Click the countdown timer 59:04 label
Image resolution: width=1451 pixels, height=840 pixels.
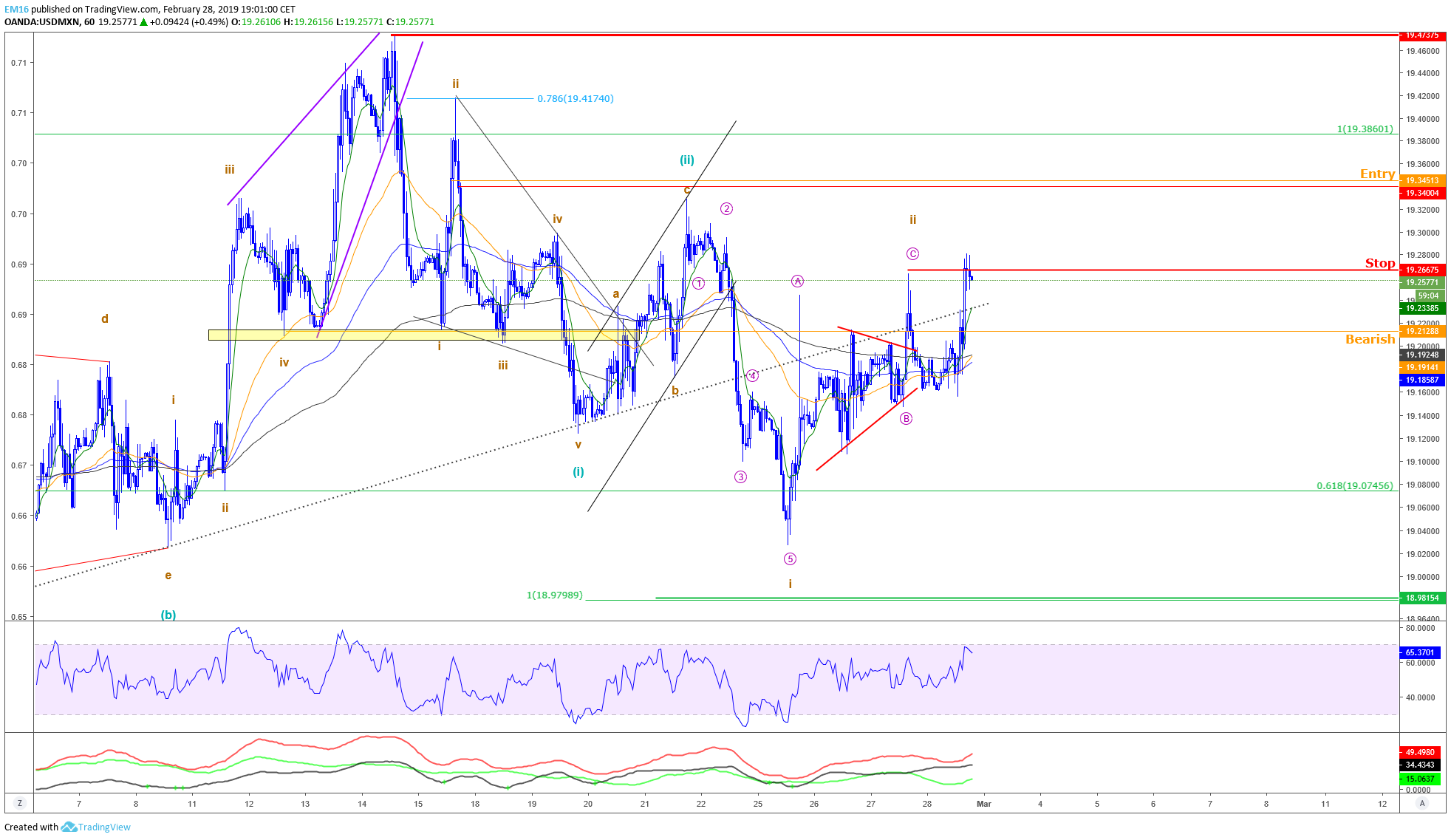(1429, 295)
